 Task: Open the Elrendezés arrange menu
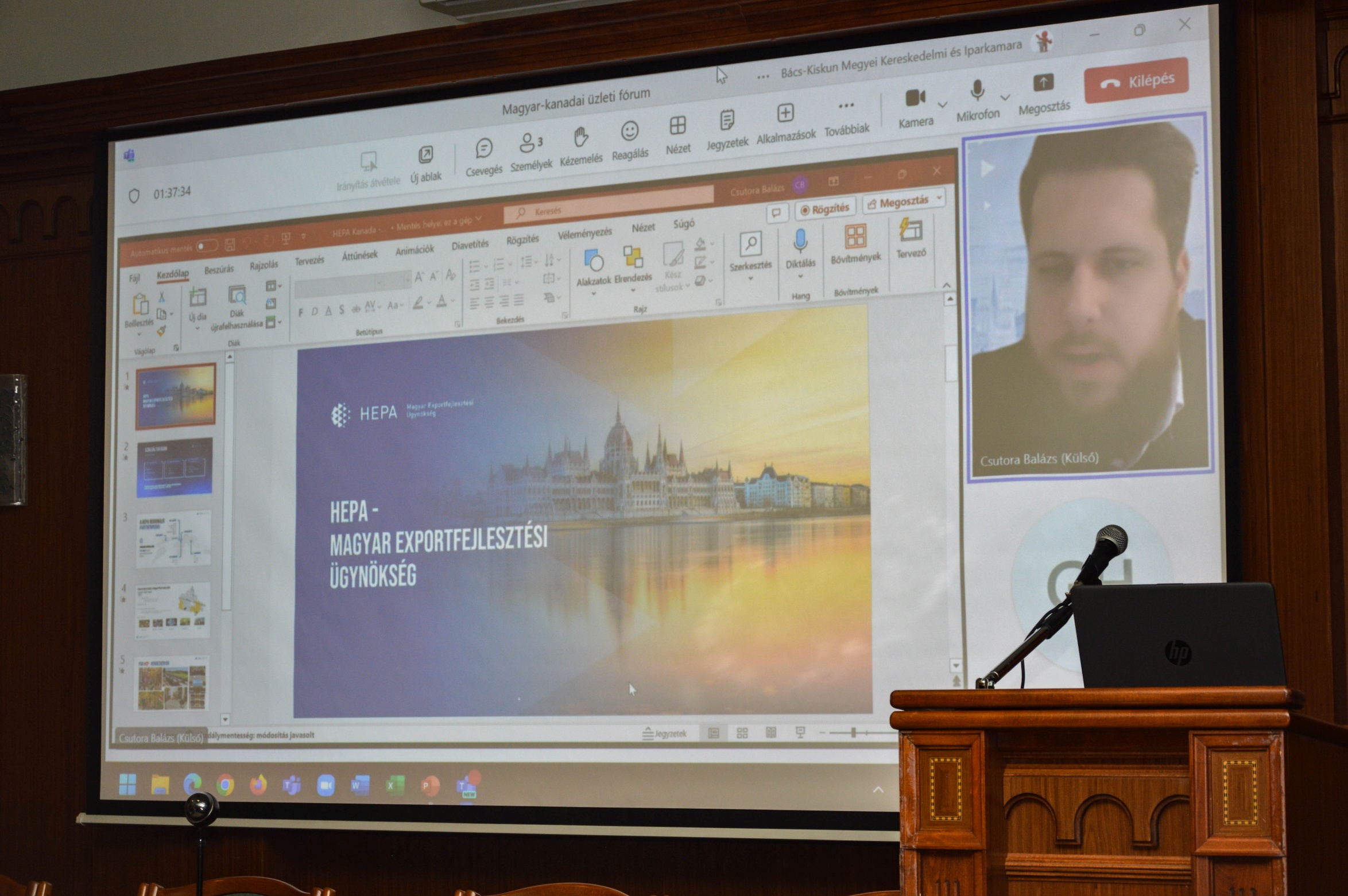point(633,265)
